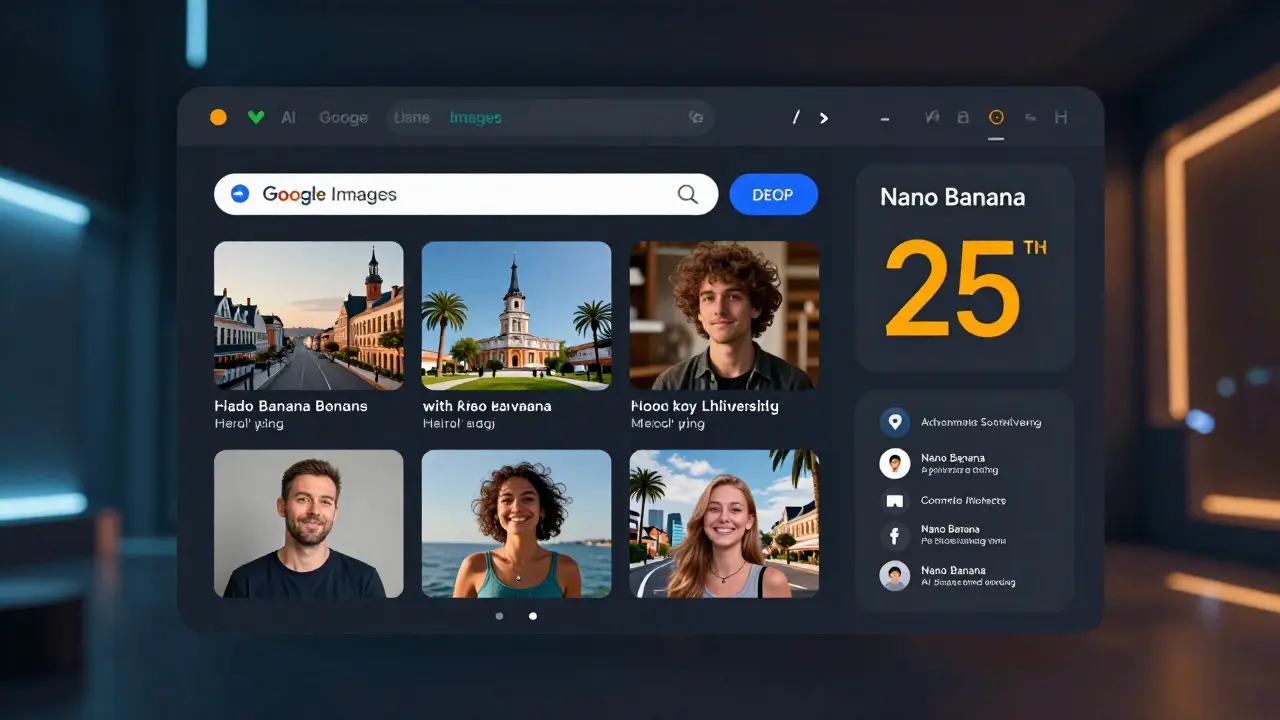Click the right chevron in the top bar
Image resolution: width=1280 pixels, height=720 pixels.
point(824,117)
